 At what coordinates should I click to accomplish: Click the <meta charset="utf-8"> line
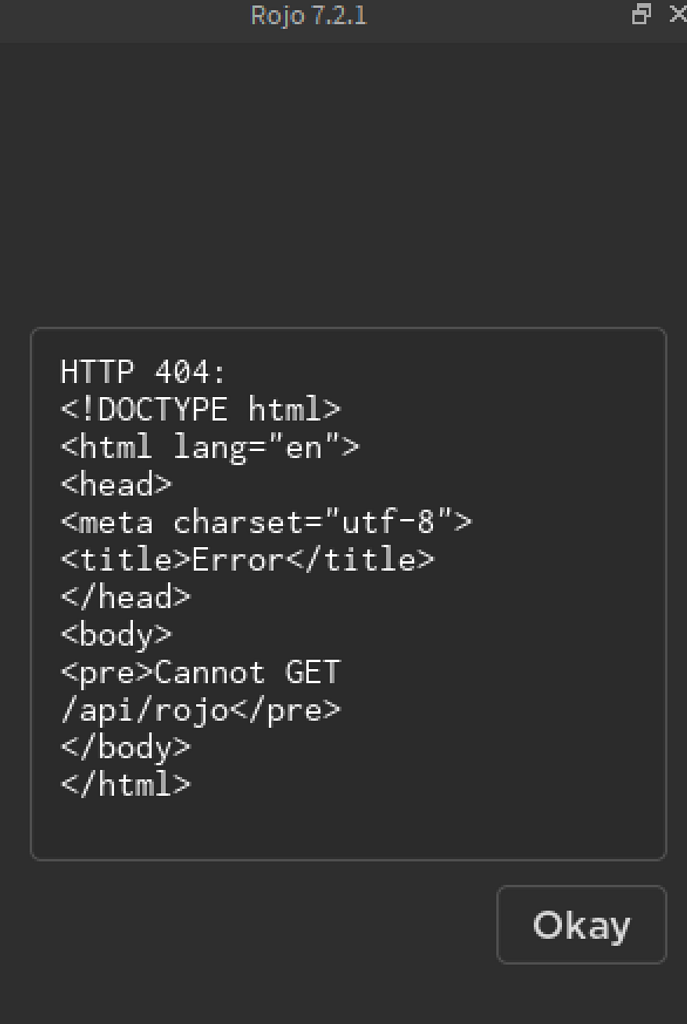(x=267, y=521)
